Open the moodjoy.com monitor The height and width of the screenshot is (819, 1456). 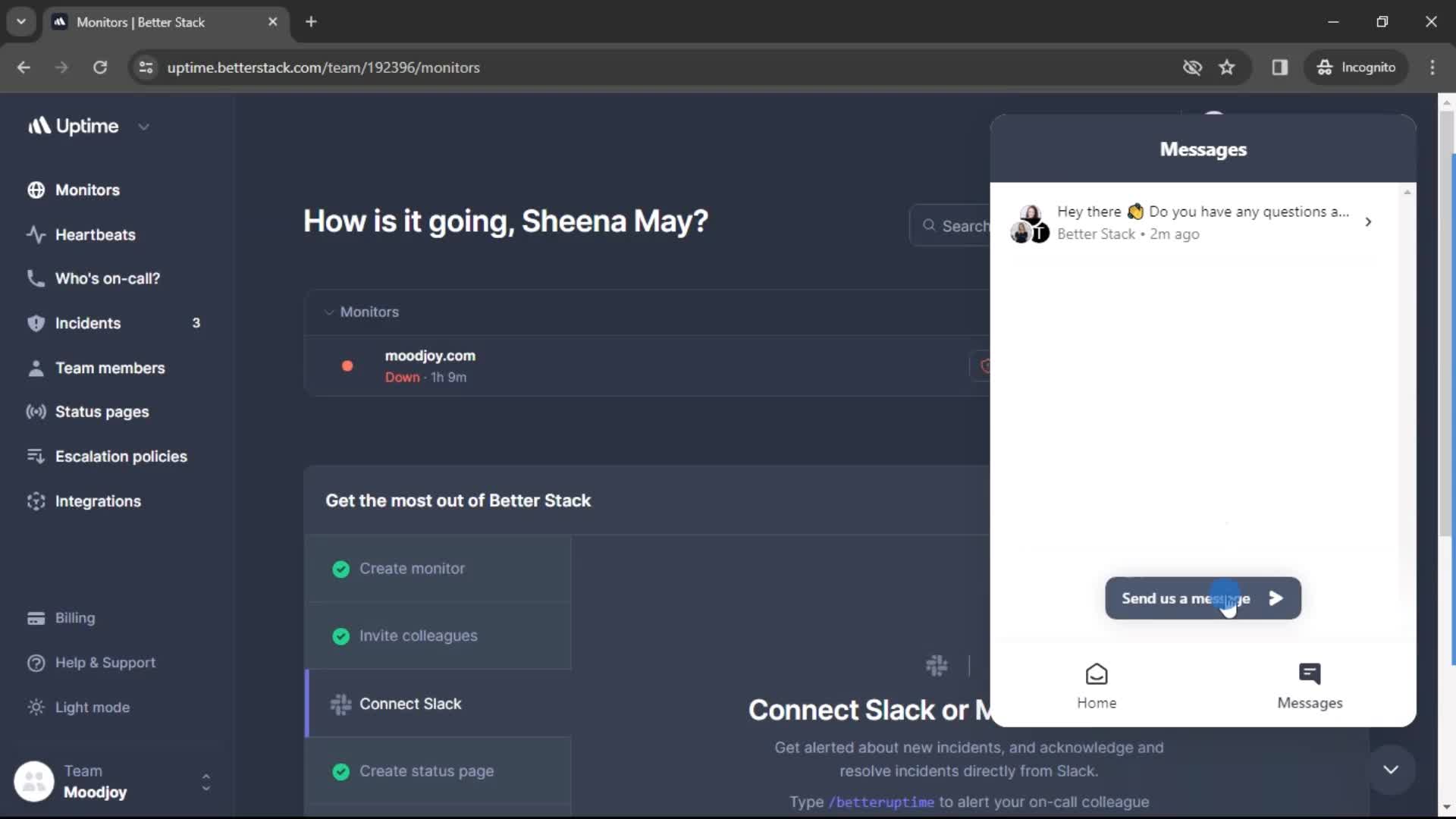click(x=430, y=356)
